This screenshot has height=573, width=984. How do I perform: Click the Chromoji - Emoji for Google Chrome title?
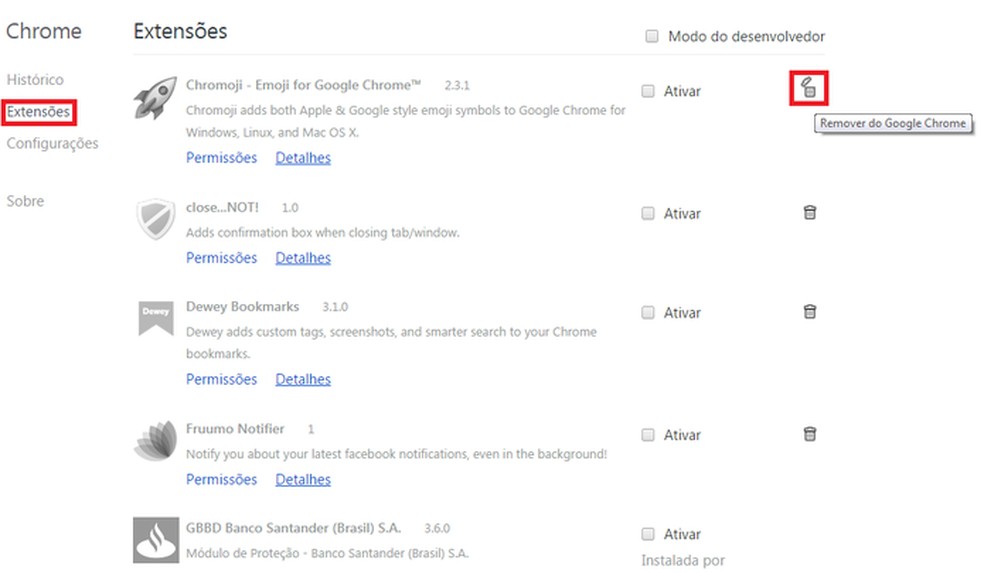click(303, 85)
